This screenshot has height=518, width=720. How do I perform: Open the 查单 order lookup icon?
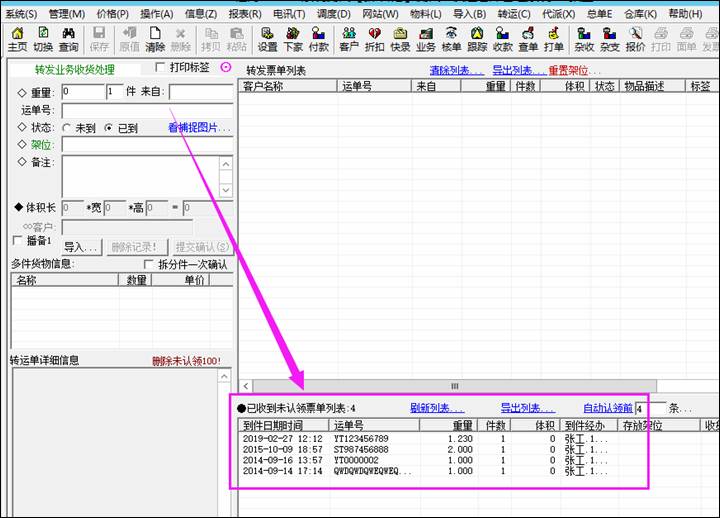pos(528,39)
